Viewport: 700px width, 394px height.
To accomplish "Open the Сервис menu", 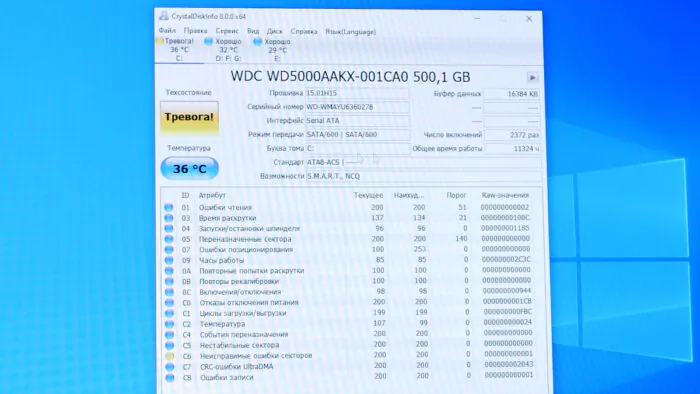I will (x=227, y=31).
